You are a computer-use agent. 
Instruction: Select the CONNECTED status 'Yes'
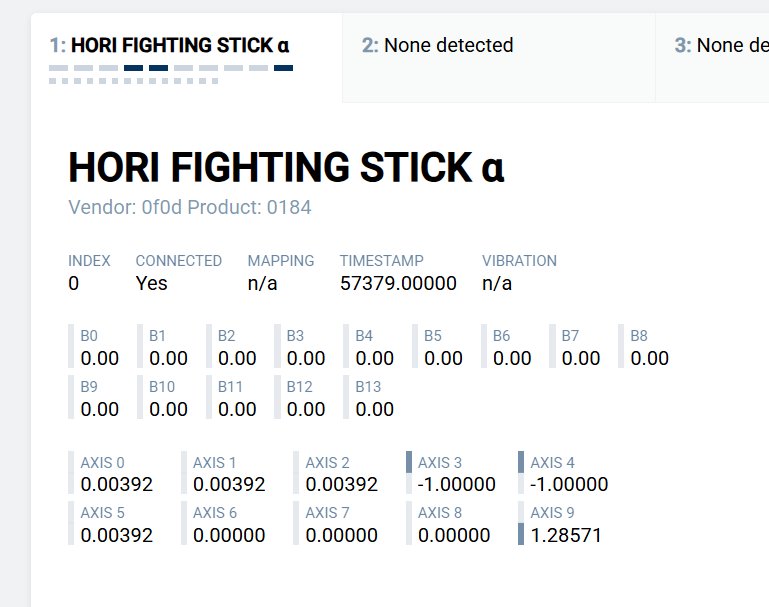[x=152, y=283]
